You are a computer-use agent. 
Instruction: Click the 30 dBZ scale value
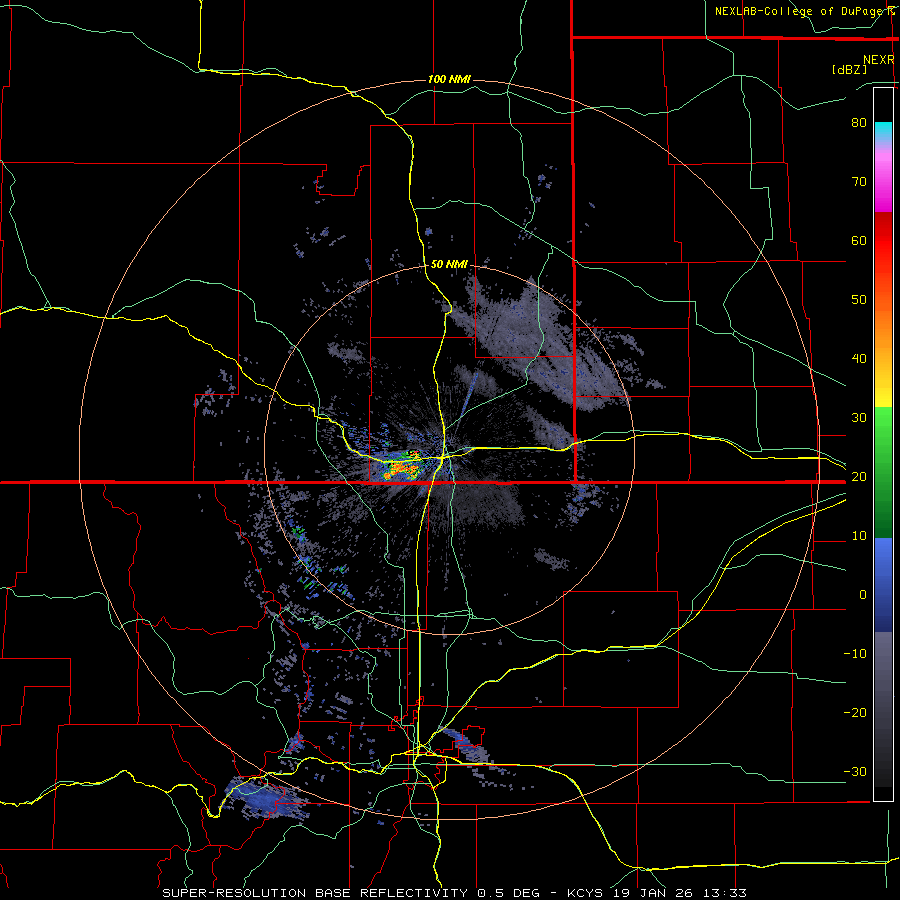click(859, 418)
